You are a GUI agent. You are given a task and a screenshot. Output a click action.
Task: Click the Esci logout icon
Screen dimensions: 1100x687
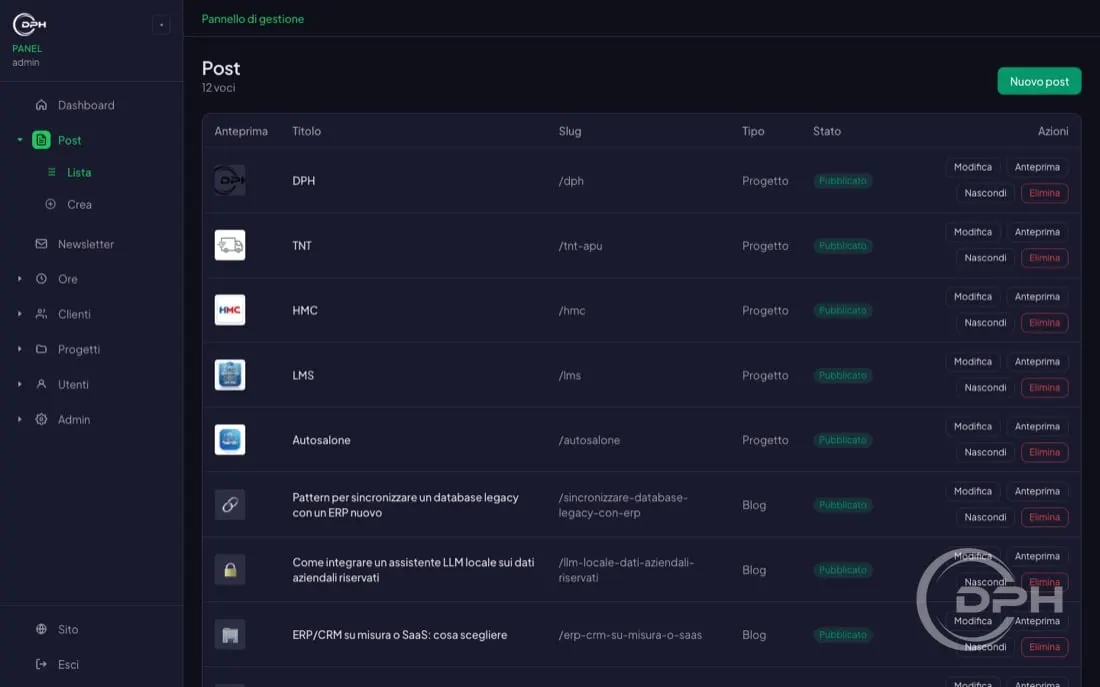pos(41,664)
